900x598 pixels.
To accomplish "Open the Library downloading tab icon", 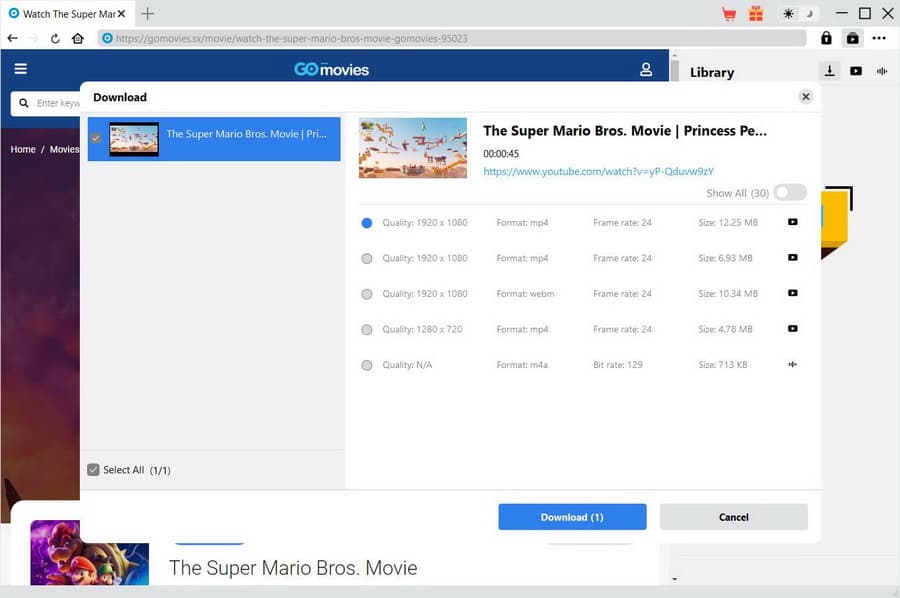I will point(829,71).
